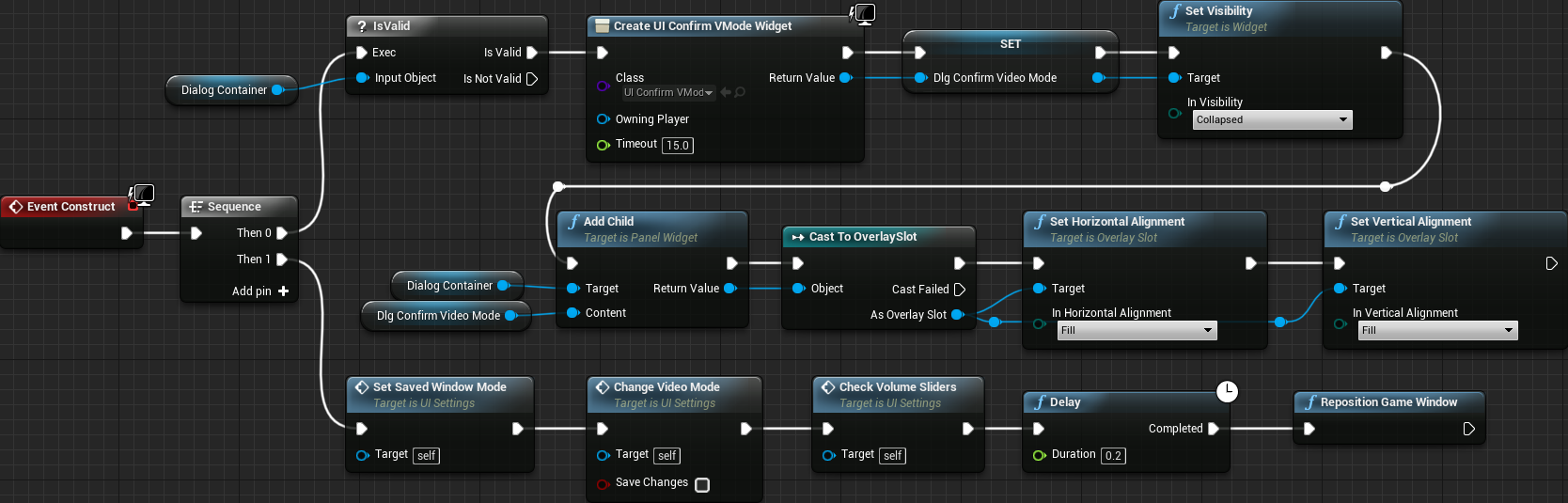The width and height of the screenshot is (1568, 503).
Task: Click the Set Saved Window Mode Target pin
Action: [362, 455]
